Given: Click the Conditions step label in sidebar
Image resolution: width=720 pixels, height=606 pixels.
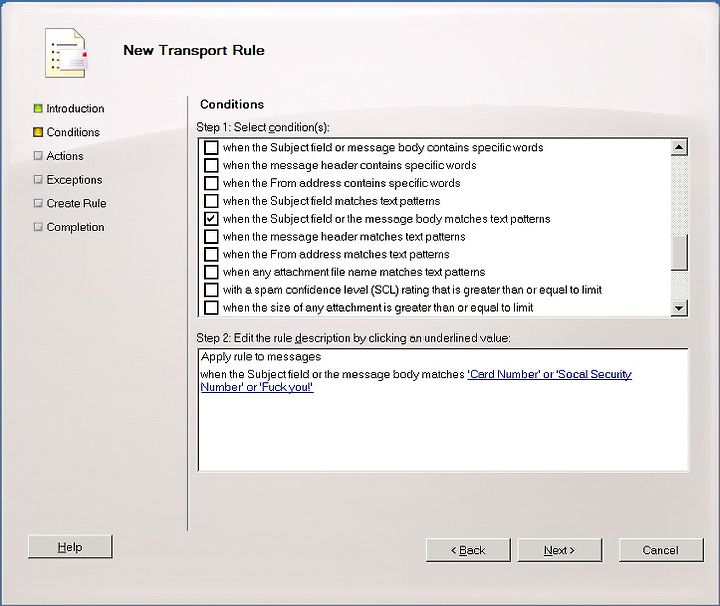Looking at the screenshot, I should [x=73, y=132].
